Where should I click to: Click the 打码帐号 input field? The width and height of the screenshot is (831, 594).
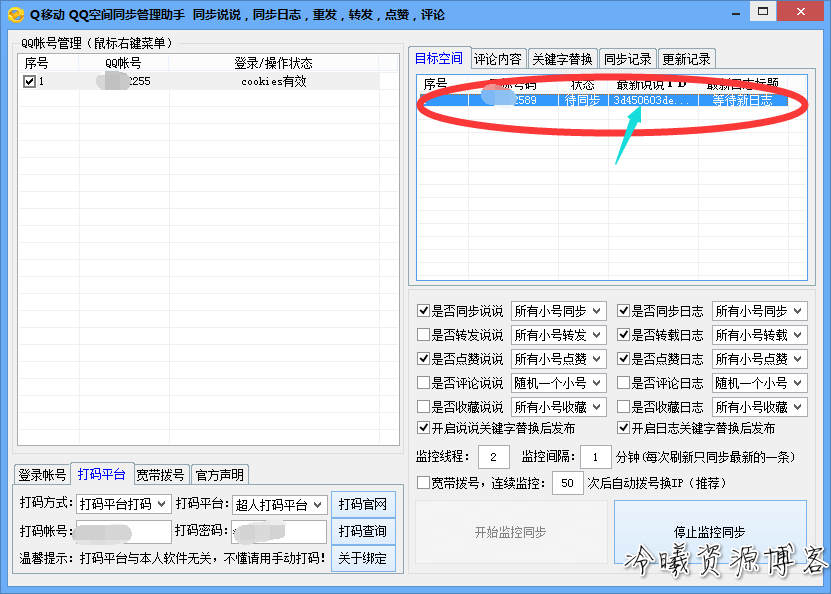pos(123,532)
